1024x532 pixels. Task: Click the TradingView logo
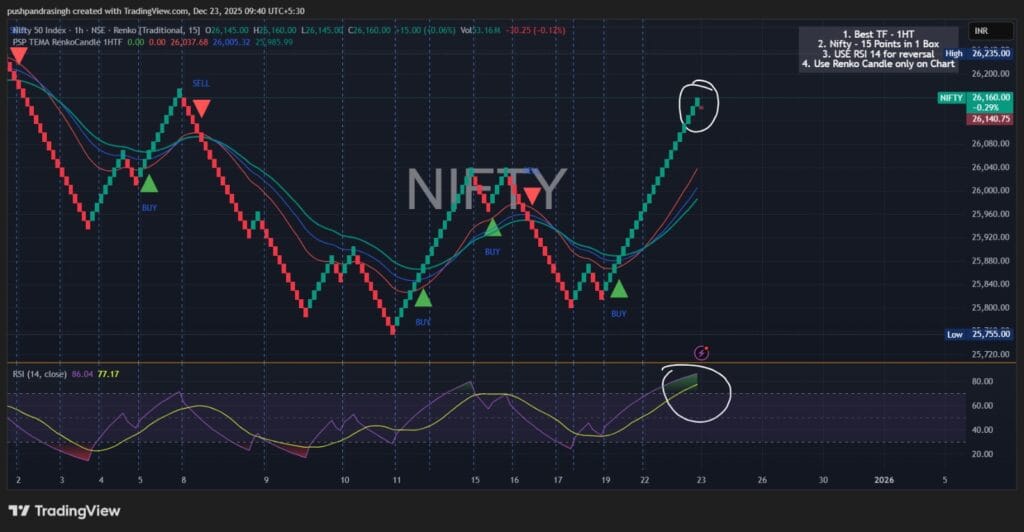pos(64,511)
